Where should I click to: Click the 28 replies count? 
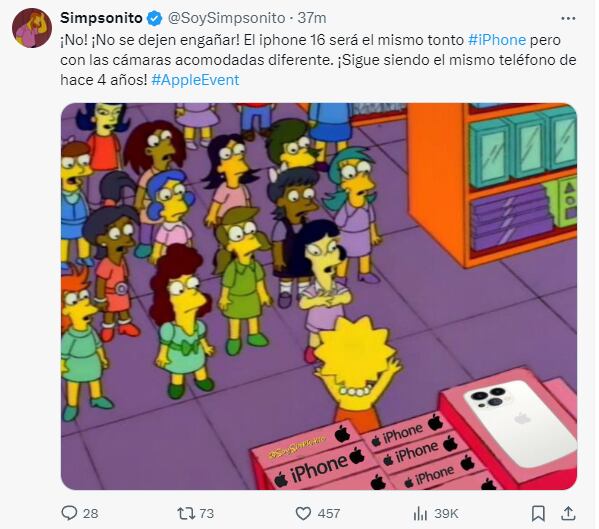click(x=91, y=513)
